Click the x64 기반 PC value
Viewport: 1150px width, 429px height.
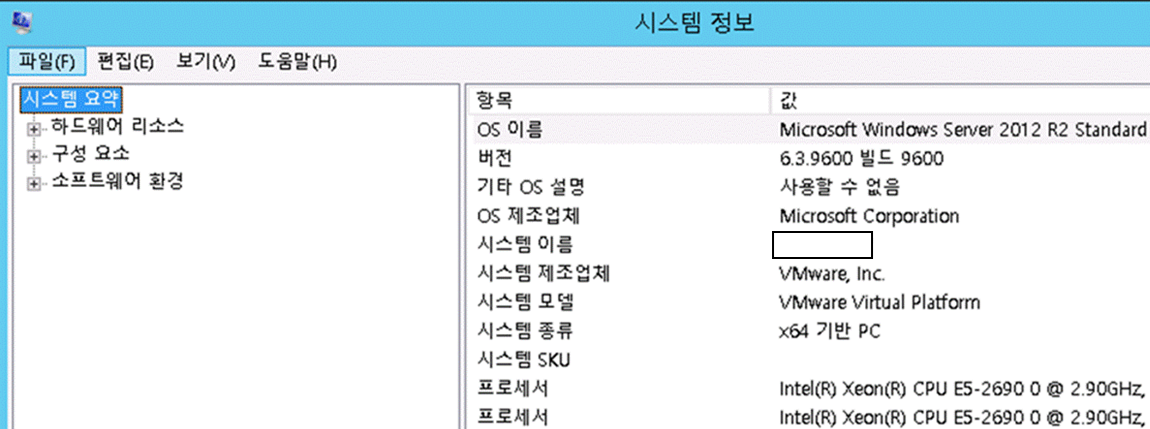coord(829,331)
